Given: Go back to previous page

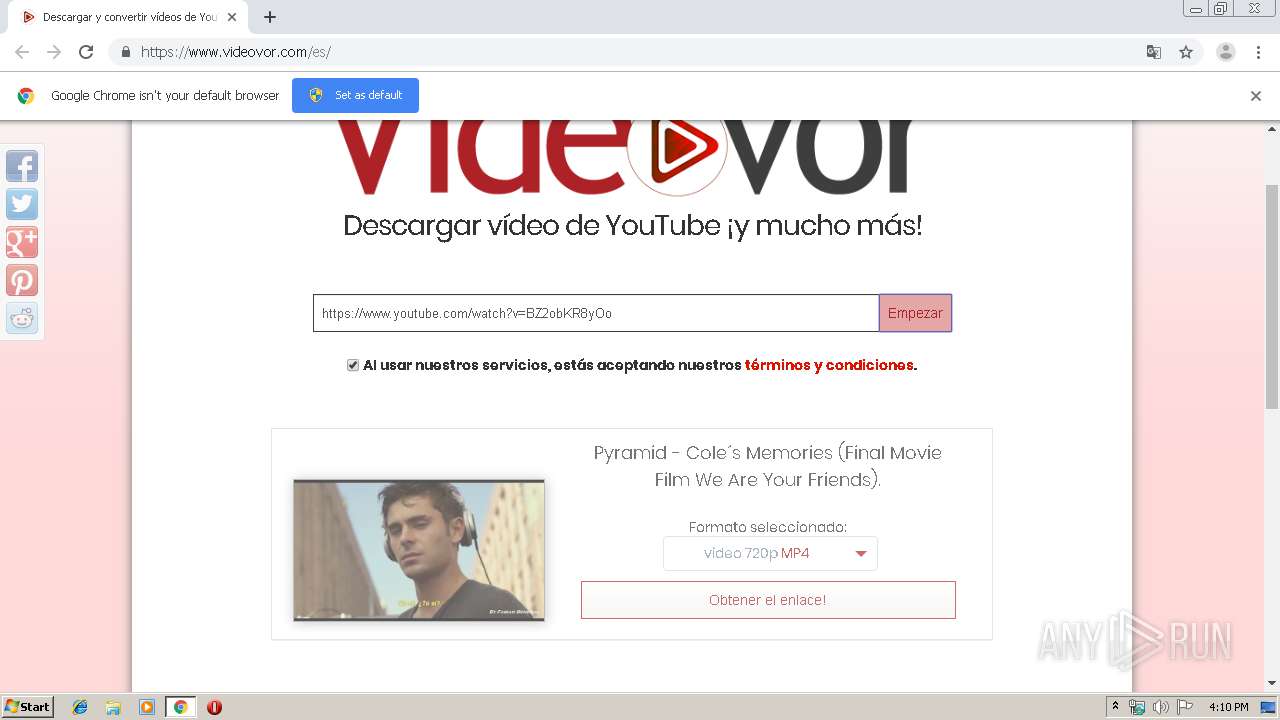Looking at the screenshot, I should click(22, 52).
